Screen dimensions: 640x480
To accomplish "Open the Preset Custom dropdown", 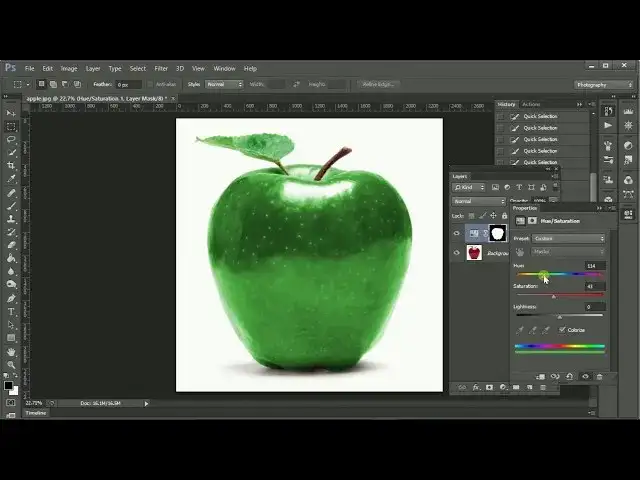I will click(568, 238).
